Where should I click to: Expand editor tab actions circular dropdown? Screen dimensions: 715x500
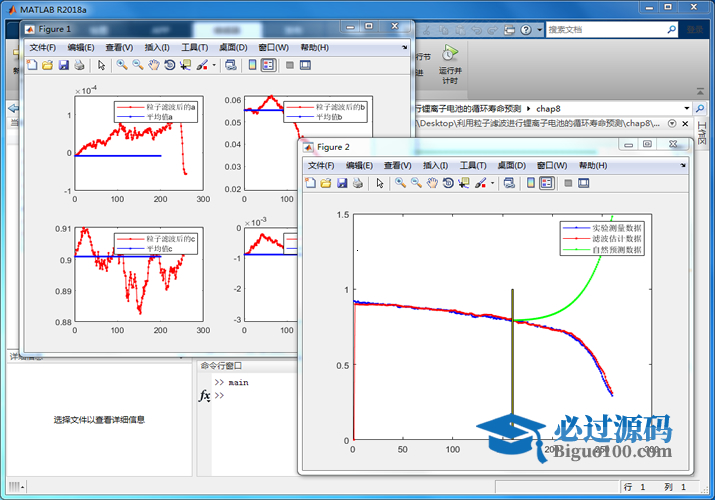(672, 124)
